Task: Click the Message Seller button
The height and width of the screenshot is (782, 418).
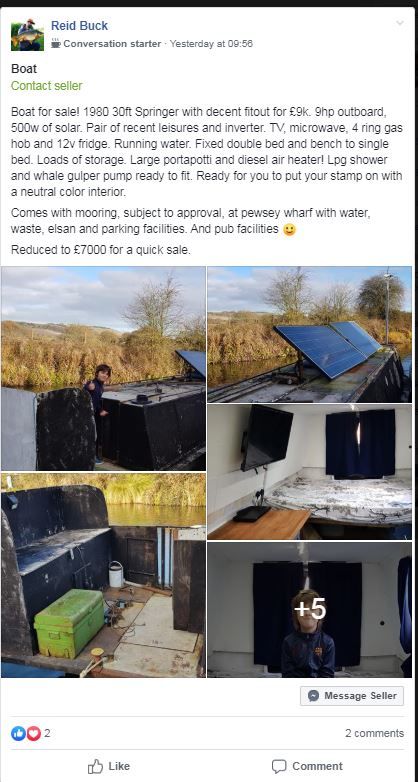Action: click(x=352, y=696)
